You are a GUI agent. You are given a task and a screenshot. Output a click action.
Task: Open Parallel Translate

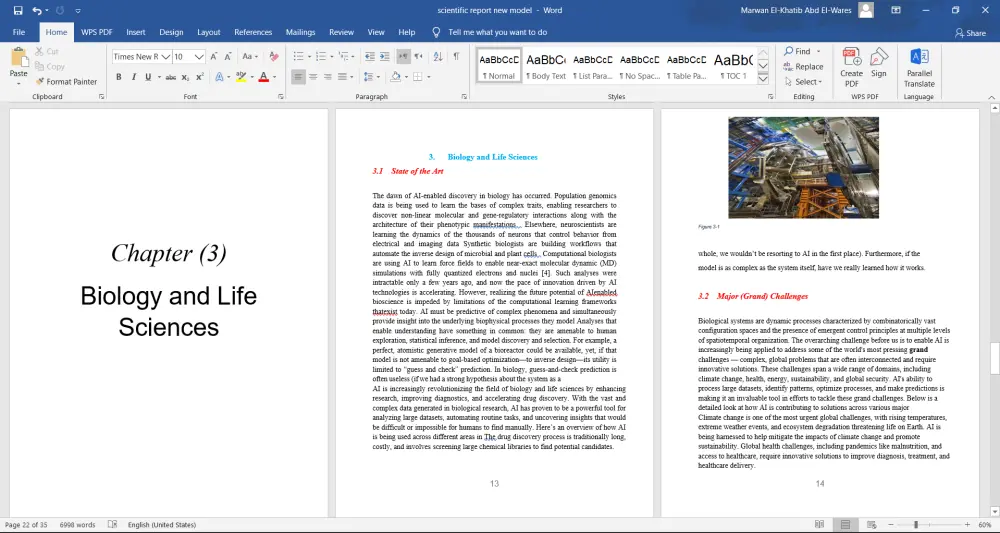click(x=919, y=68)
